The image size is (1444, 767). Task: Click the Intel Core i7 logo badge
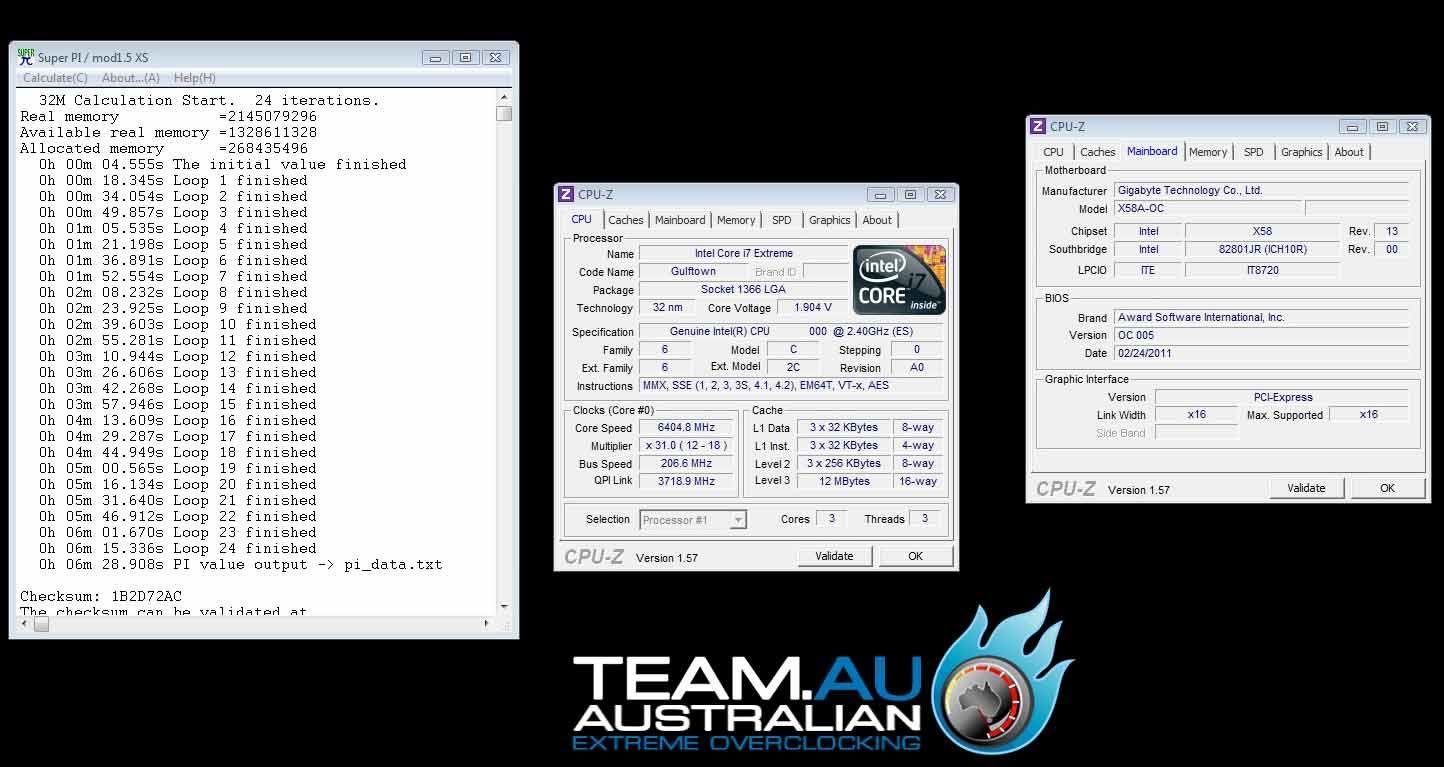(x=899, y=280)
